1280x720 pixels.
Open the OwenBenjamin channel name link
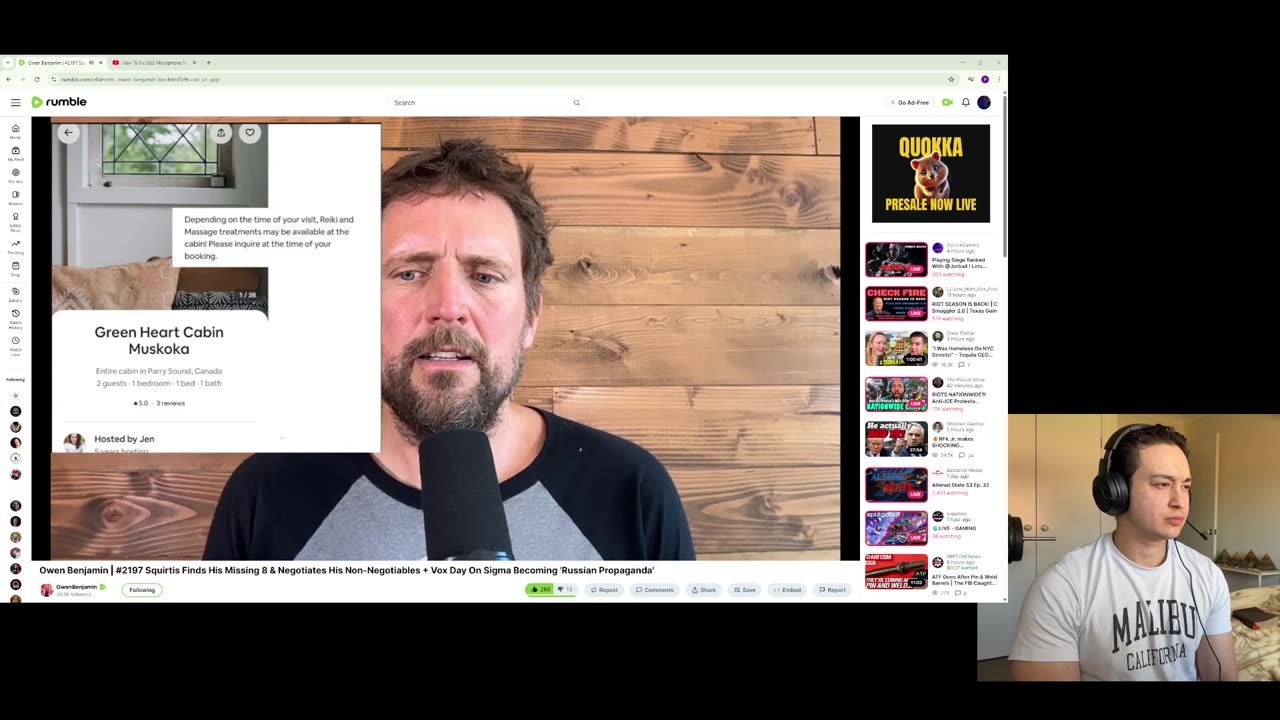(76, 587)
